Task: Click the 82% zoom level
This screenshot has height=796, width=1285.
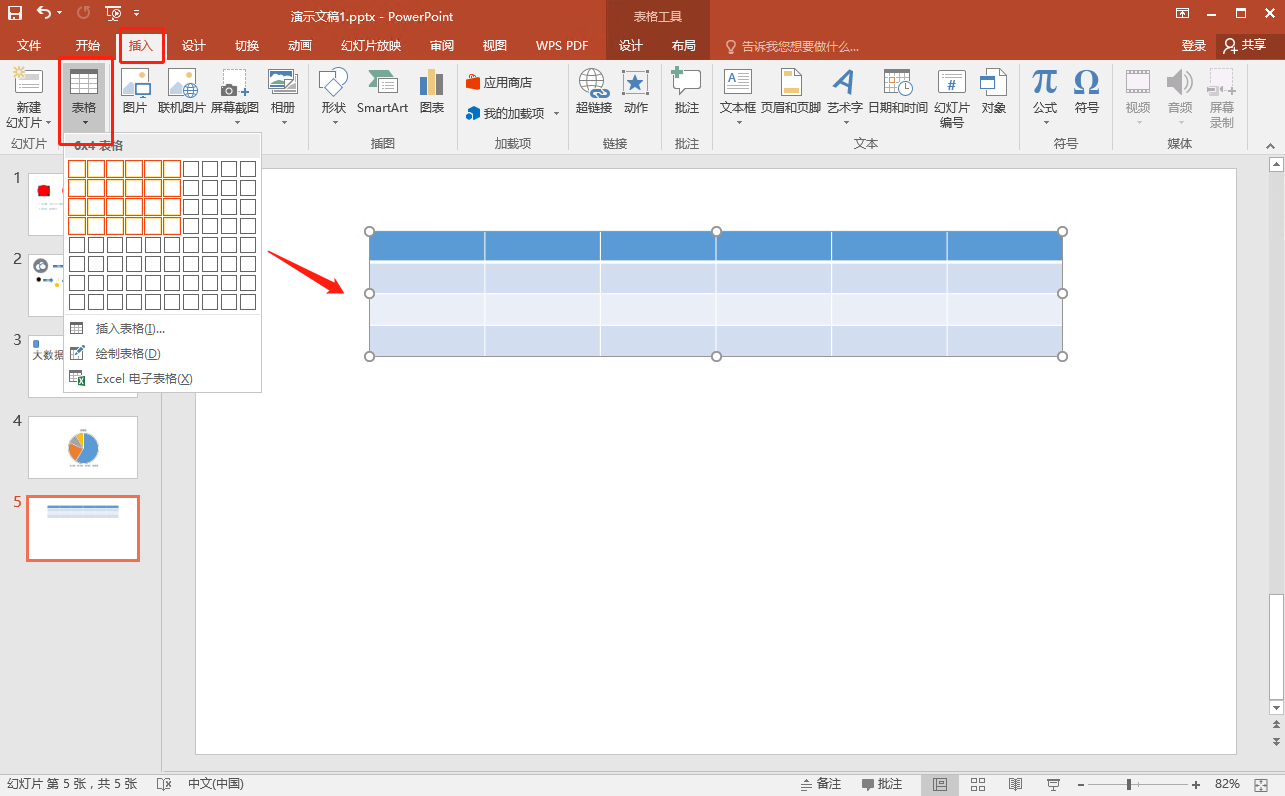Action: tap(1228, 784)
